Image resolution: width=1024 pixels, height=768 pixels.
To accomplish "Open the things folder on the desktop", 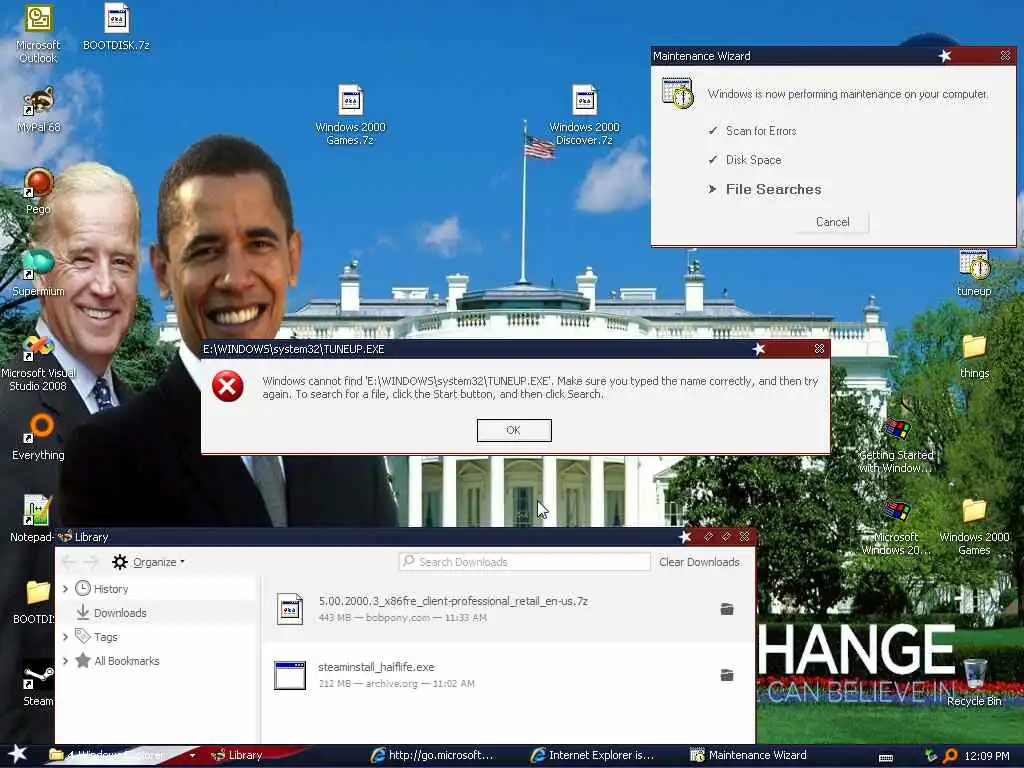I will (x=974, y=356).
